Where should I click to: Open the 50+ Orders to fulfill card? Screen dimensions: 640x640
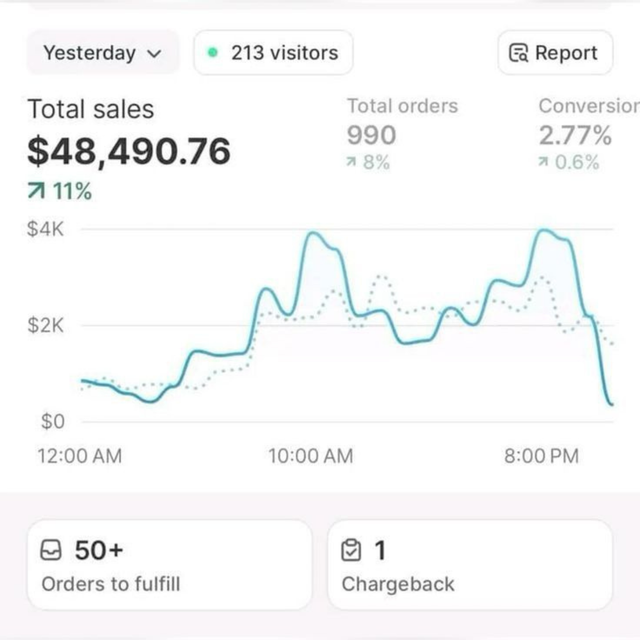[169, 565]
